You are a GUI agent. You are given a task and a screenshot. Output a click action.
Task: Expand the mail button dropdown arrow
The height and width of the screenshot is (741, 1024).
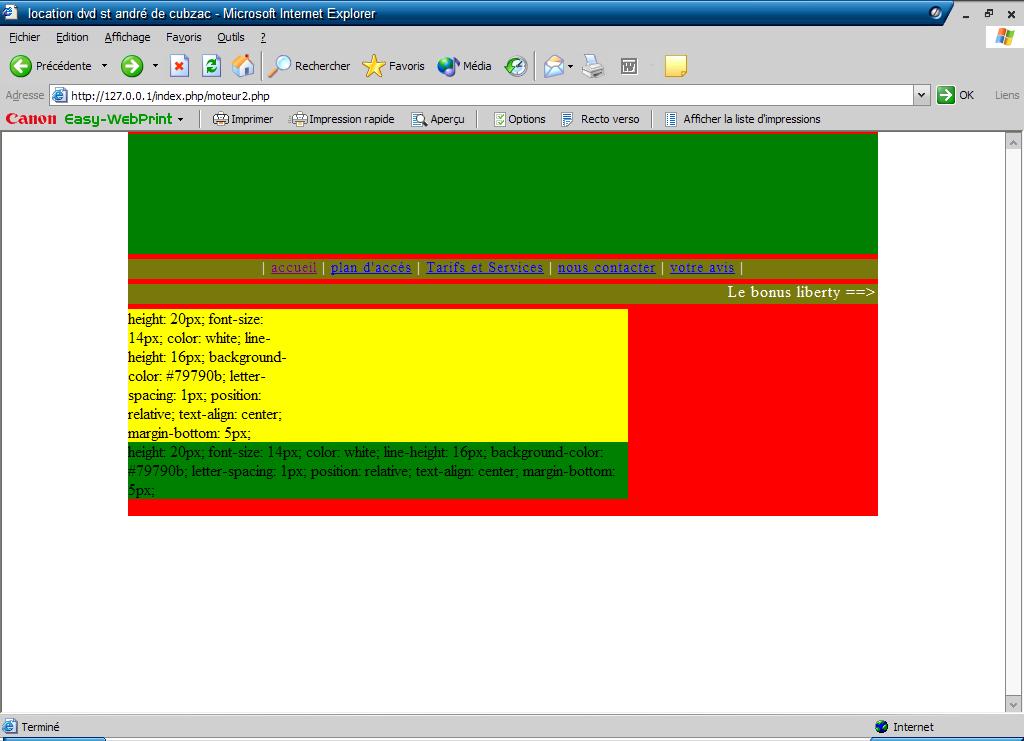click(570, 66)
